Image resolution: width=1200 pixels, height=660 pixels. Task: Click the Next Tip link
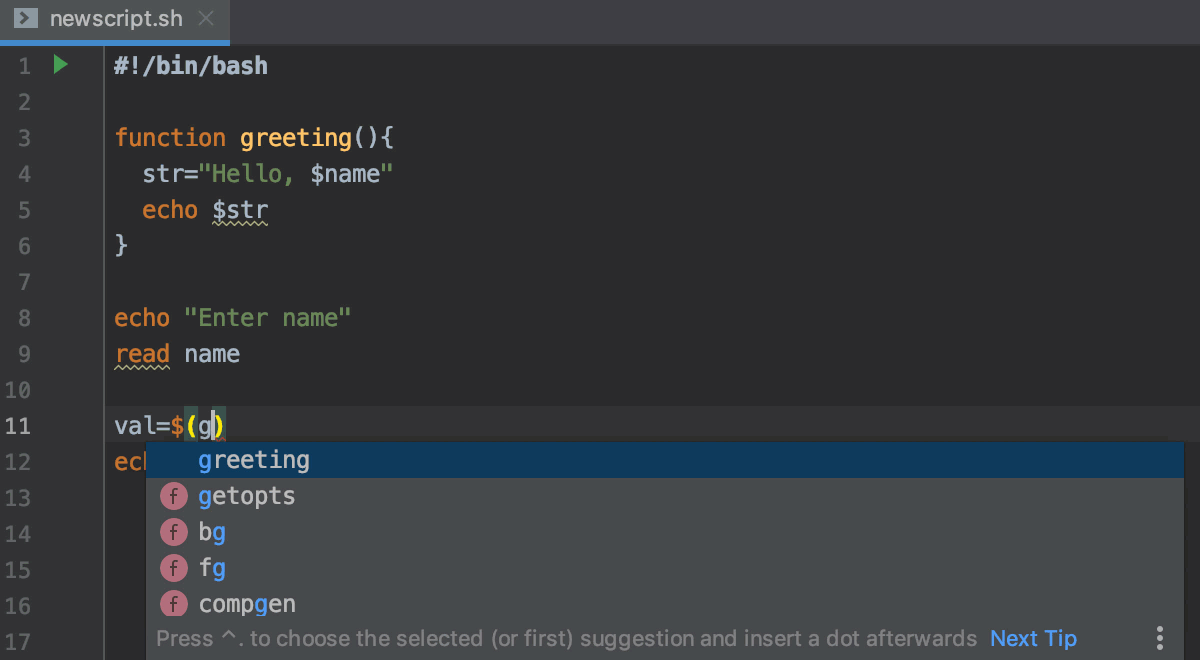[x=1033, y=638]
